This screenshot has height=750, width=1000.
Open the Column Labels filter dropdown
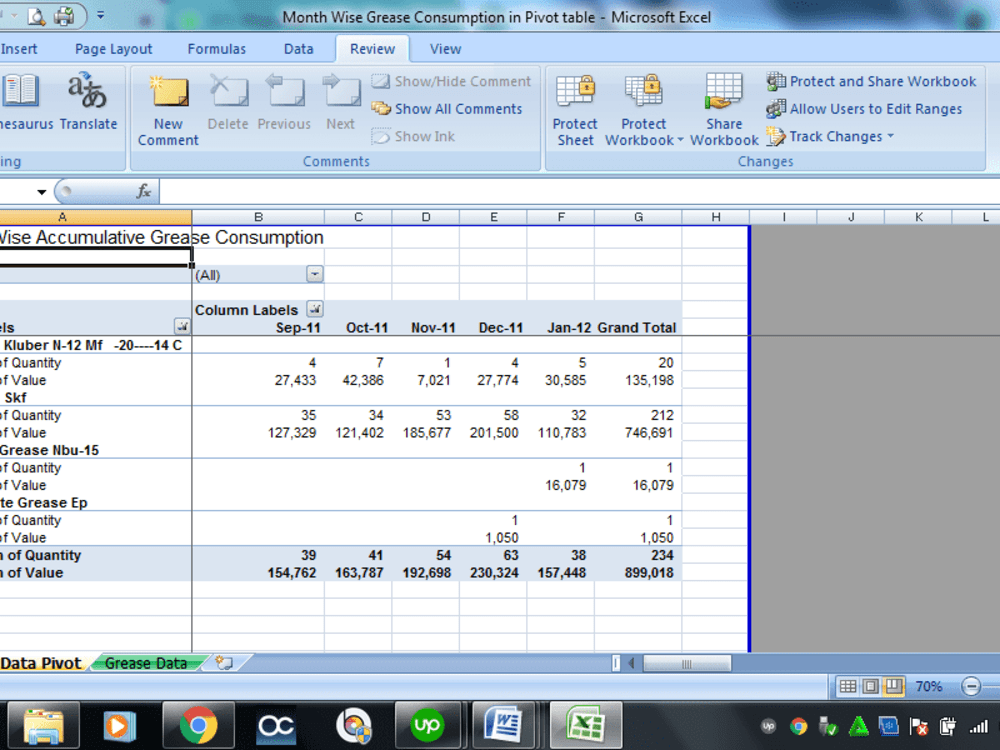pyautogui.click(x=315, y=310)
